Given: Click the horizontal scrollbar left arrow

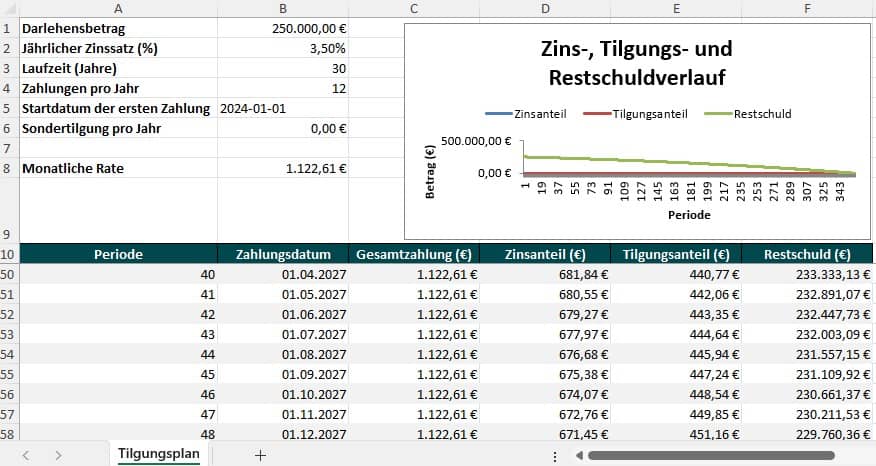Looking at the screenshot, I should (579, 455).
